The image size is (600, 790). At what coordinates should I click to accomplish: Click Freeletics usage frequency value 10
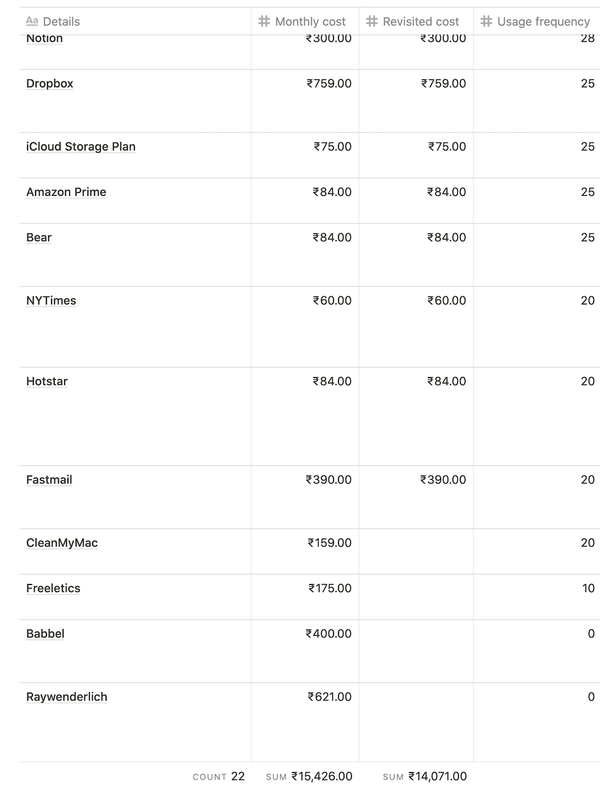pyautogui.click(x=588, y=588)
